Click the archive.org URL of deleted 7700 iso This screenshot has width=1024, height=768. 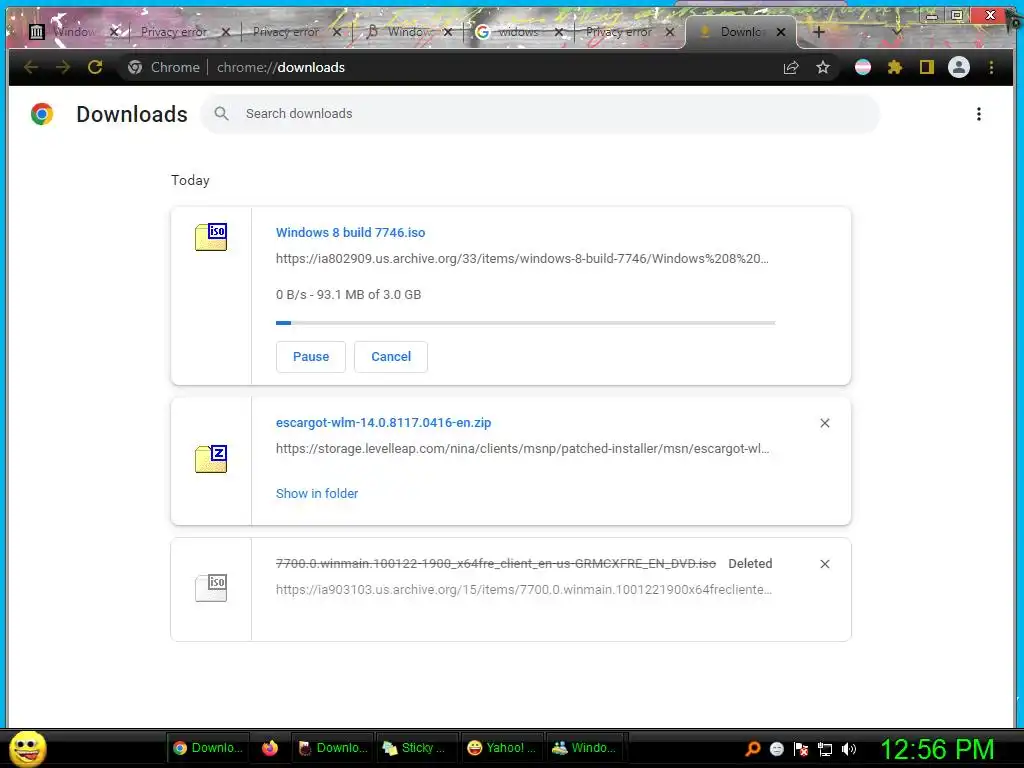524,590
